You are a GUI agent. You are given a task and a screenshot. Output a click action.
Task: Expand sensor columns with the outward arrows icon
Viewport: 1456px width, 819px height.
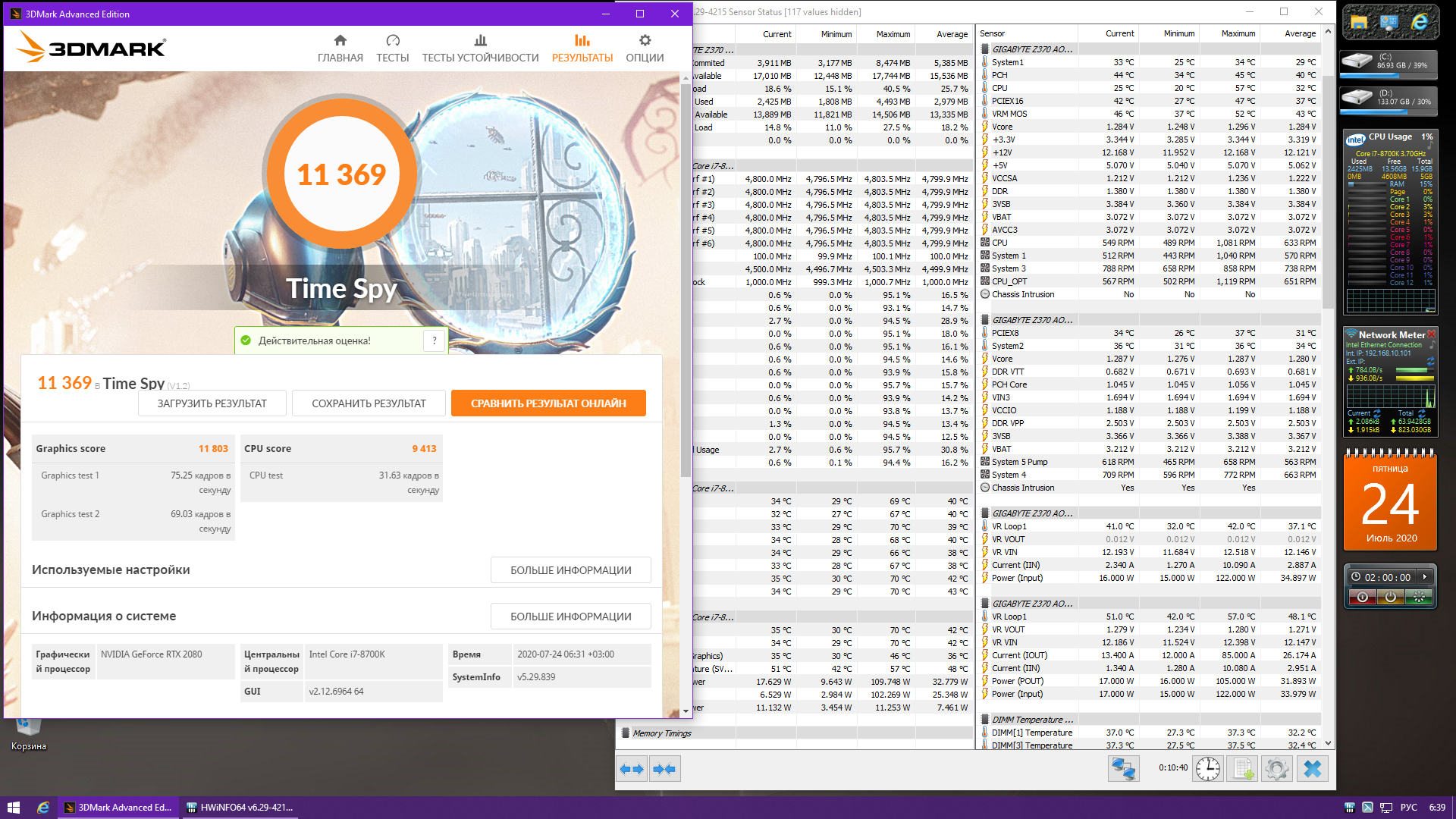pos(632,769)
